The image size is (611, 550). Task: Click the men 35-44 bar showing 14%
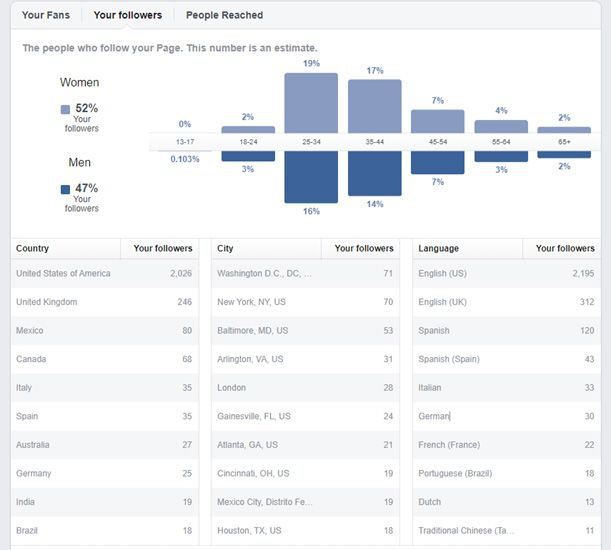tap(374, 173)
